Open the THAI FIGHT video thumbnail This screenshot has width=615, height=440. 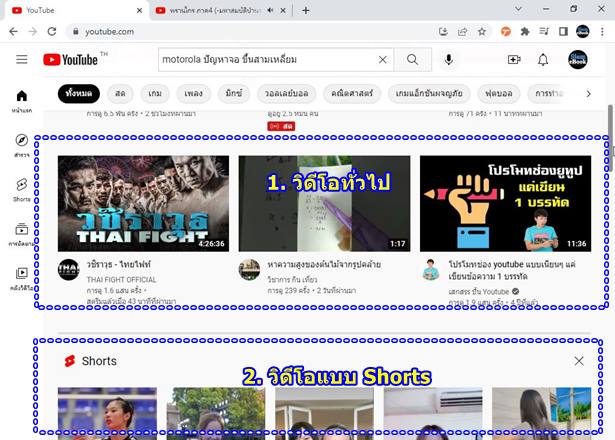tap(144, 204)
